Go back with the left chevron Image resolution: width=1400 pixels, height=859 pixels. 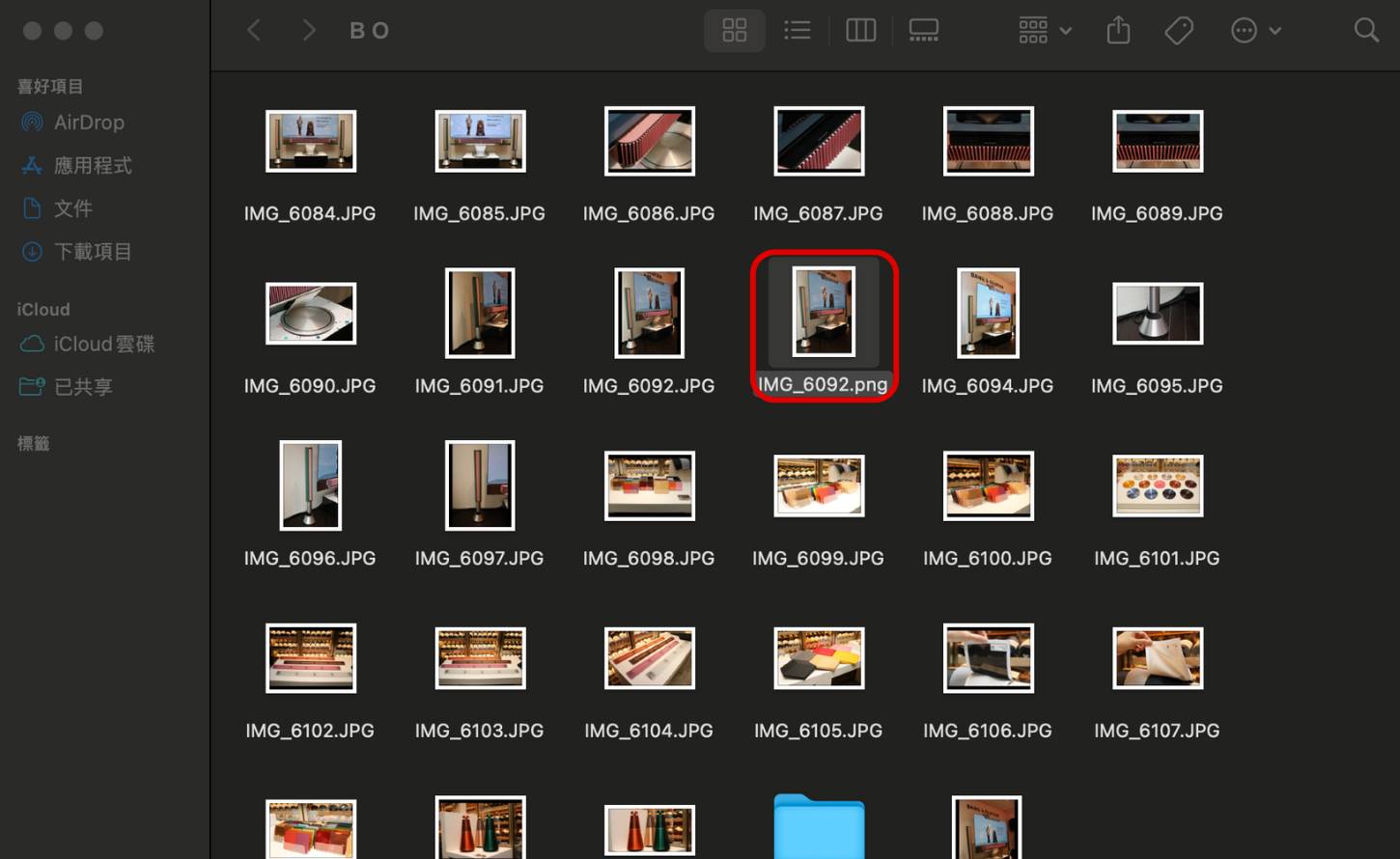pos(255,31)
